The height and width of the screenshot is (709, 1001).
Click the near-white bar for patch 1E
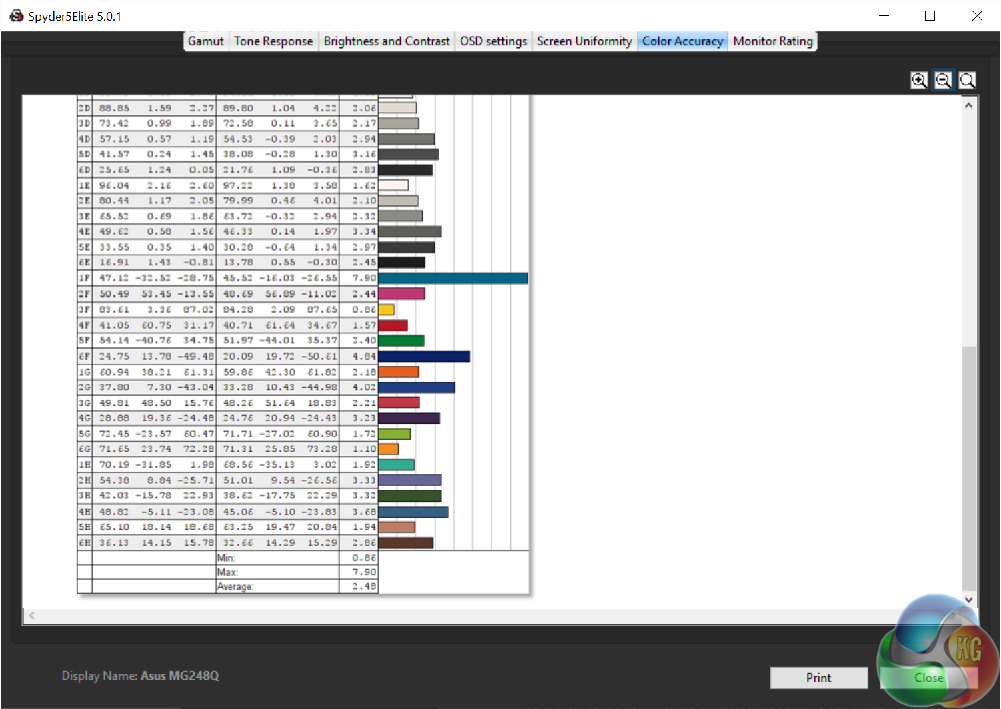[x=393, y=185]
